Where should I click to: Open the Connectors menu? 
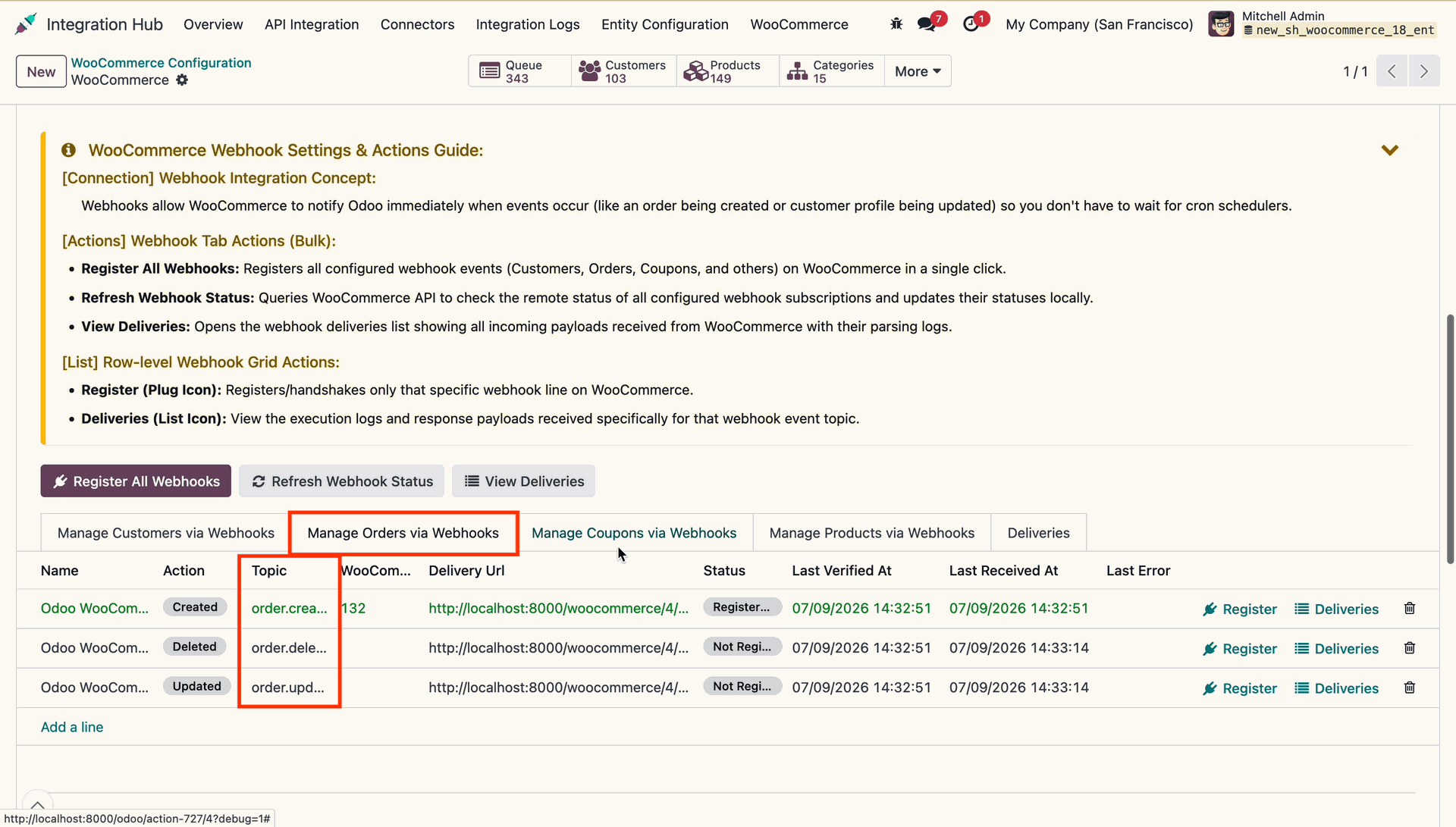click(417, 24)
